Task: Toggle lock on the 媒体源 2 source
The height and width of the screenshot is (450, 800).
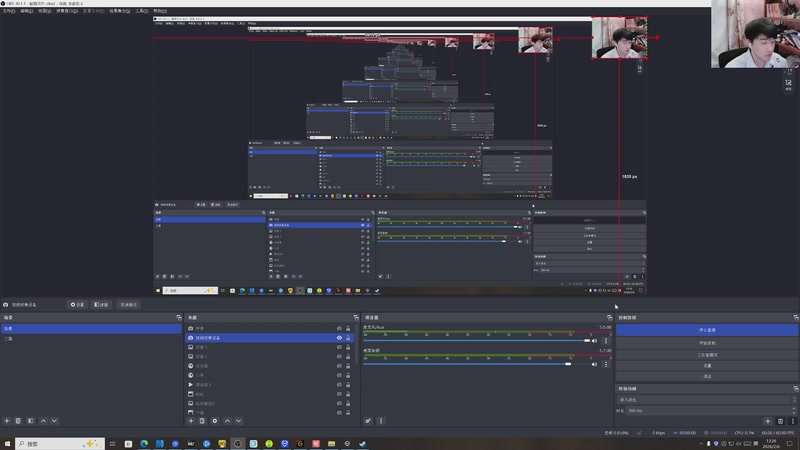Action: (348, 385)
